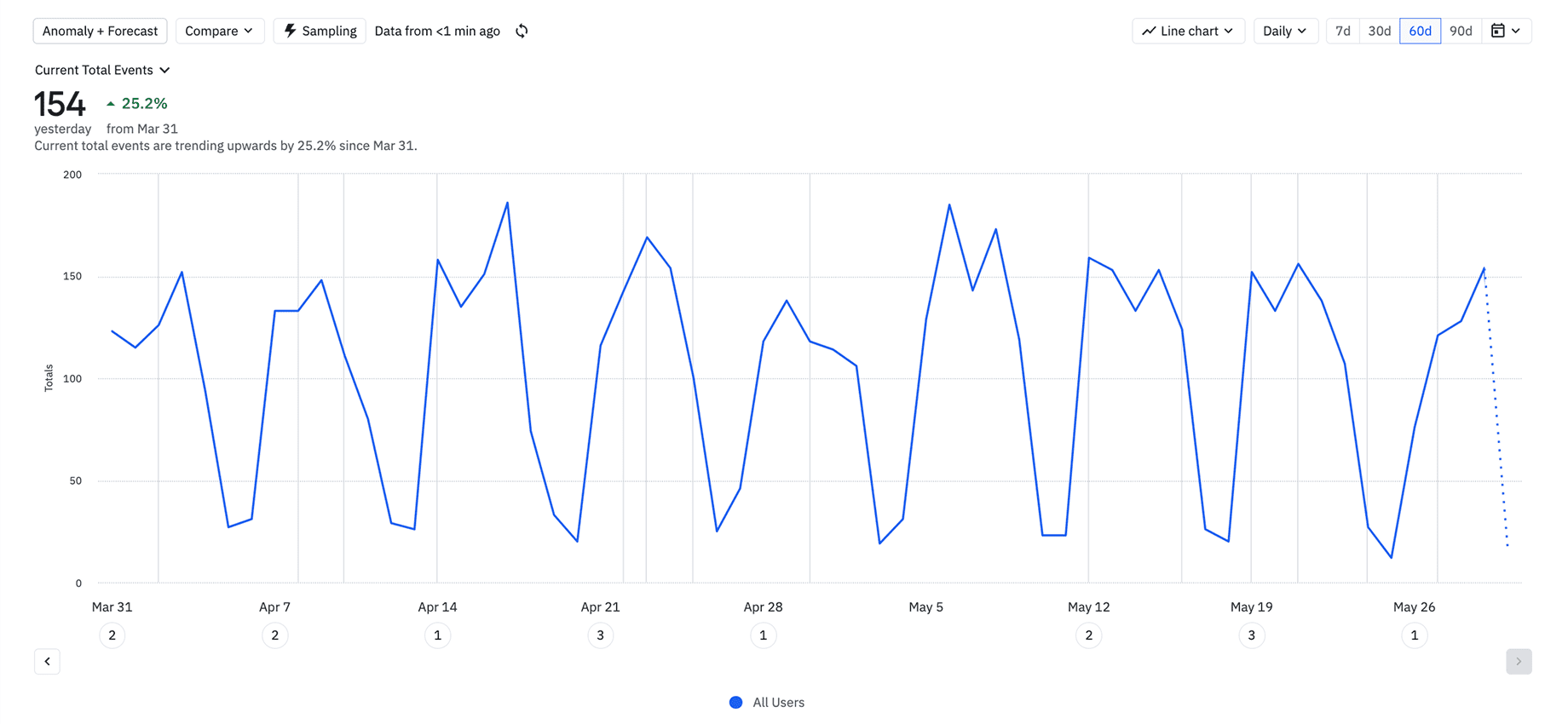The height and width of the screenshot is (724, 1568).
Task: Open annotation badge under May 12
Action: (1088, 635)
